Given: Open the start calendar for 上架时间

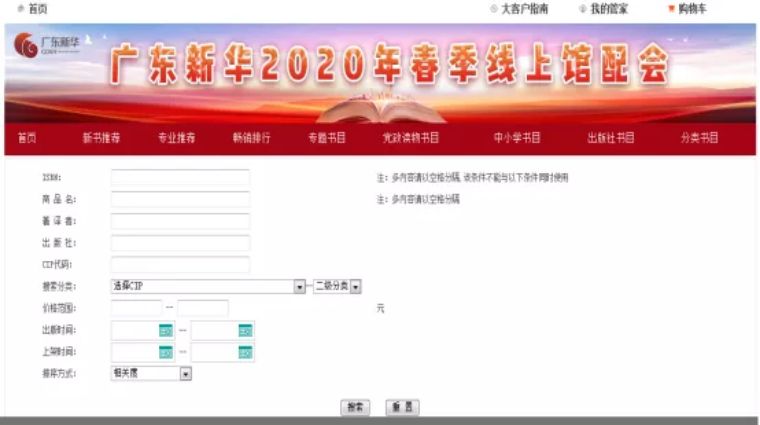Looking at the screenshot, I should pyautogui.click(x=166, y=352).
